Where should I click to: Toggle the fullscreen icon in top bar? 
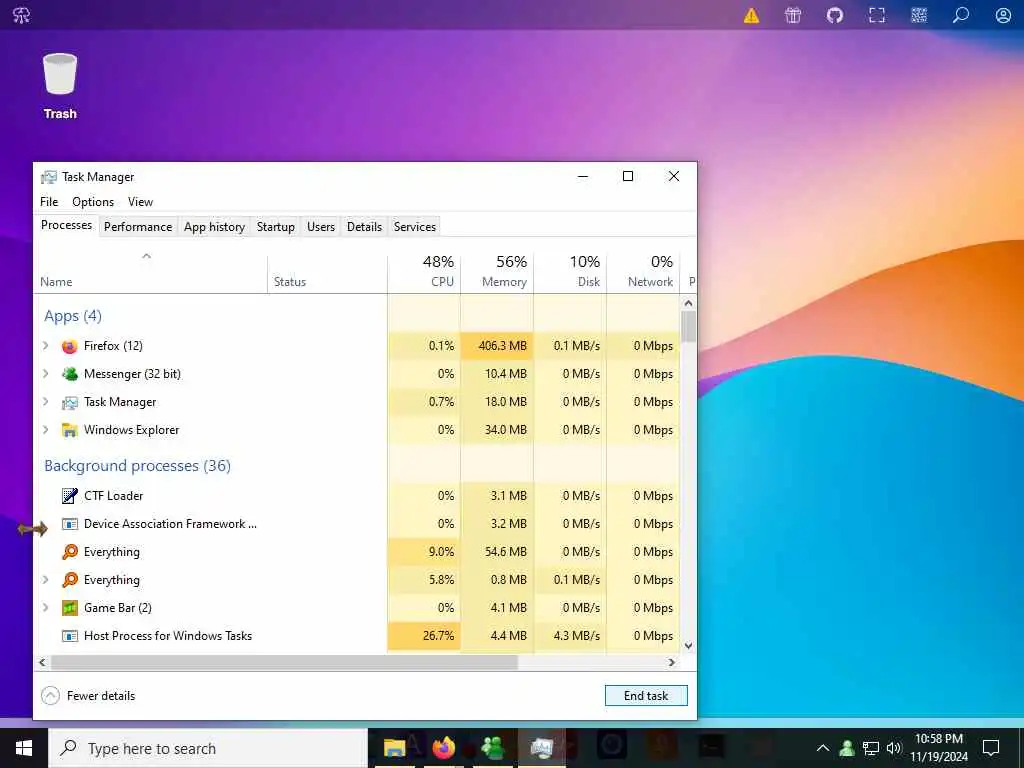[876, 15]
